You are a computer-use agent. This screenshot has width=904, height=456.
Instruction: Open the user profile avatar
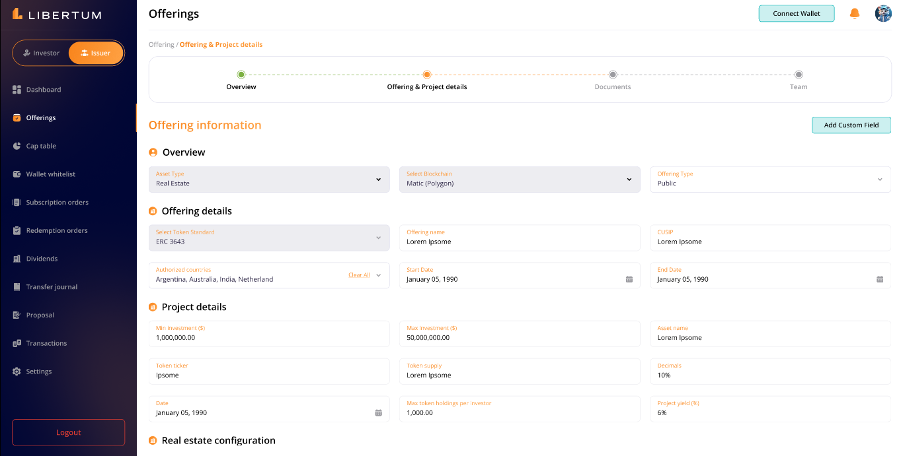tap(882, 14)
